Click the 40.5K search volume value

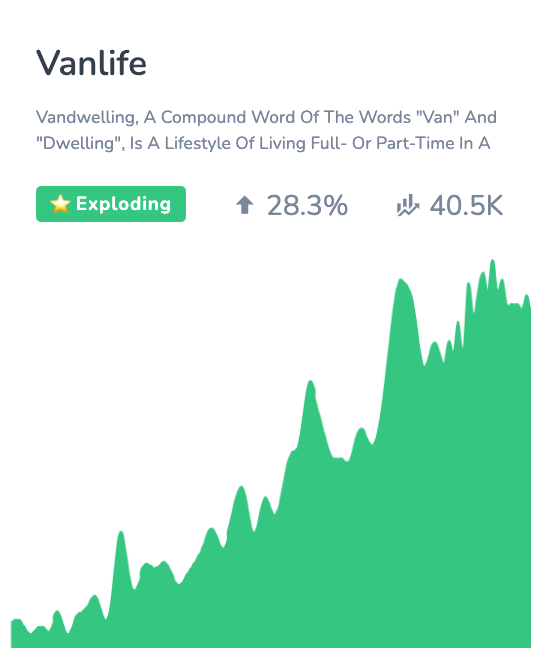pyautogui.click(x=466, y=206)
